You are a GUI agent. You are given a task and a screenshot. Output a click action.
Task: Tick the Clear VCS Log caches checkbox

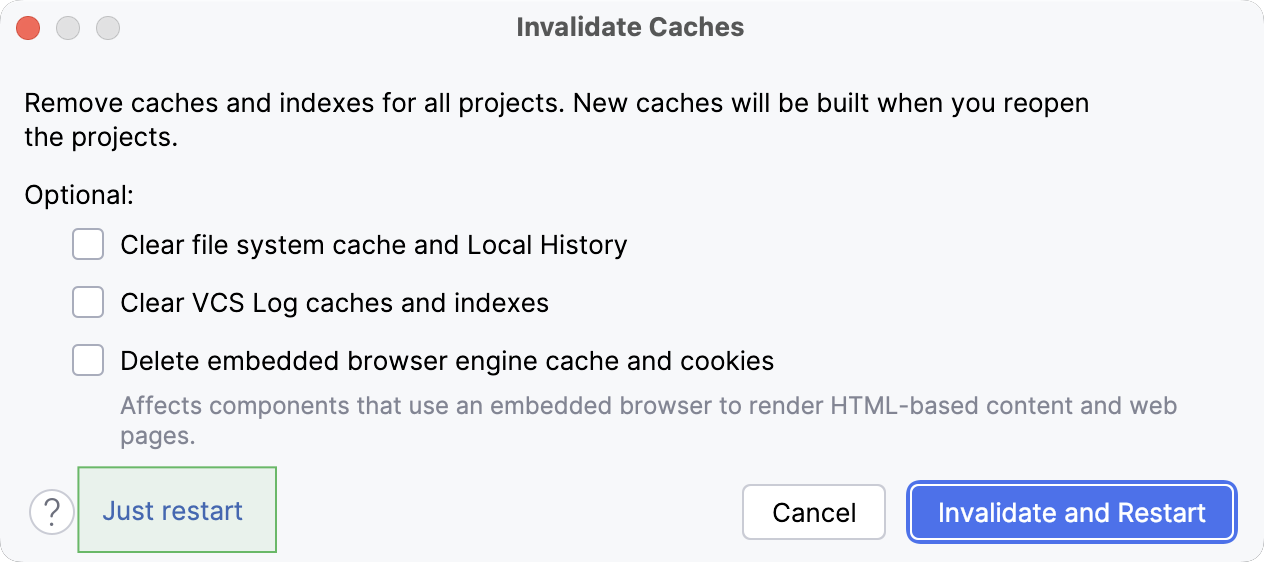(88, 302)
